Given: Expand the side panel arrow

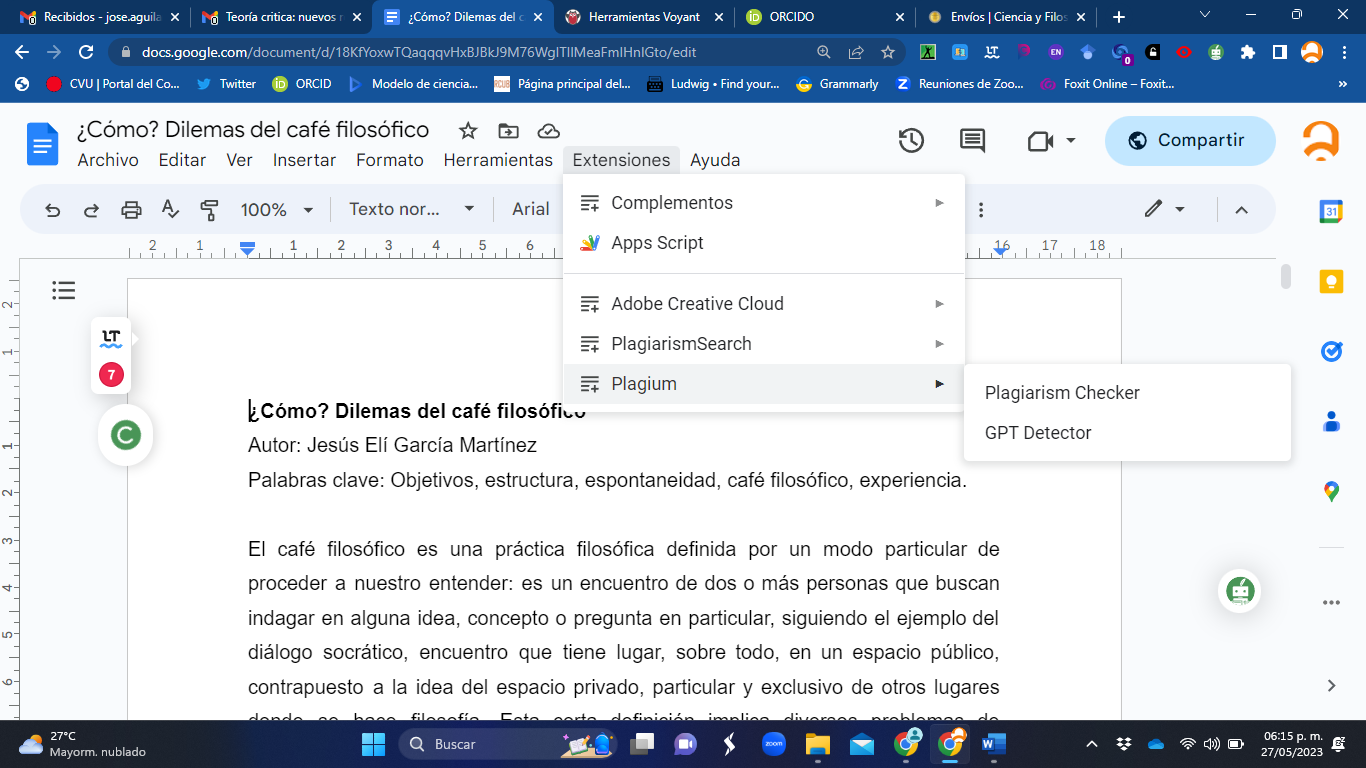Looking at the screenshot, I should coord(1331,685).
